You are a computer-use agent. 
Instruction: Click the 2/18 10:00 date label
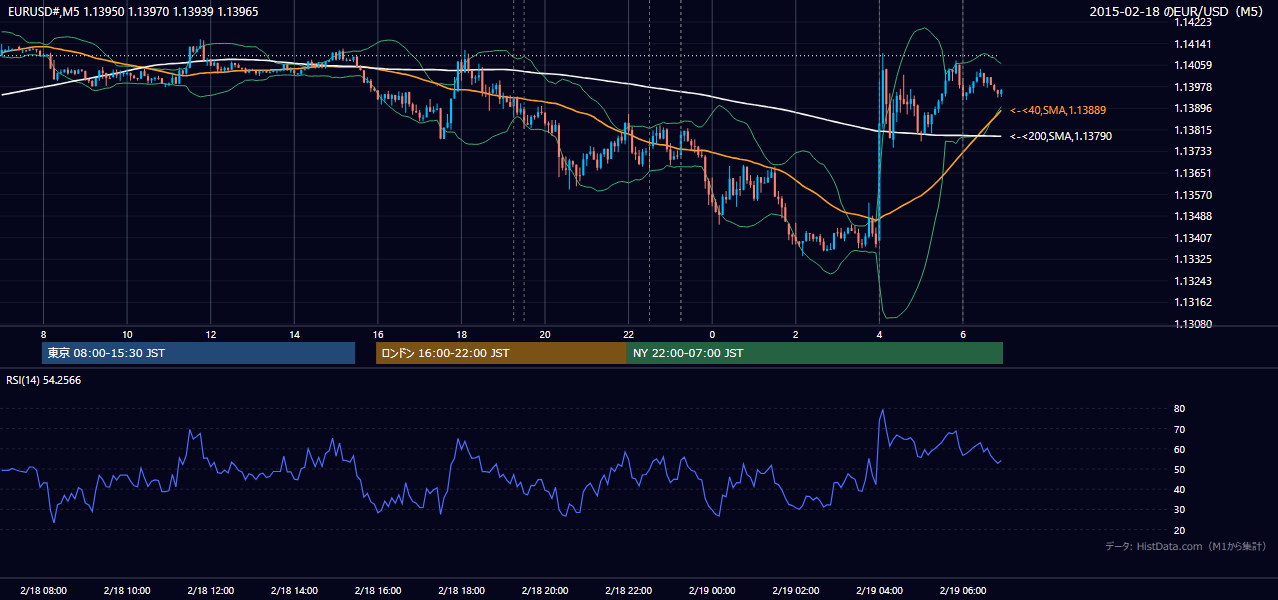point(127,591)
